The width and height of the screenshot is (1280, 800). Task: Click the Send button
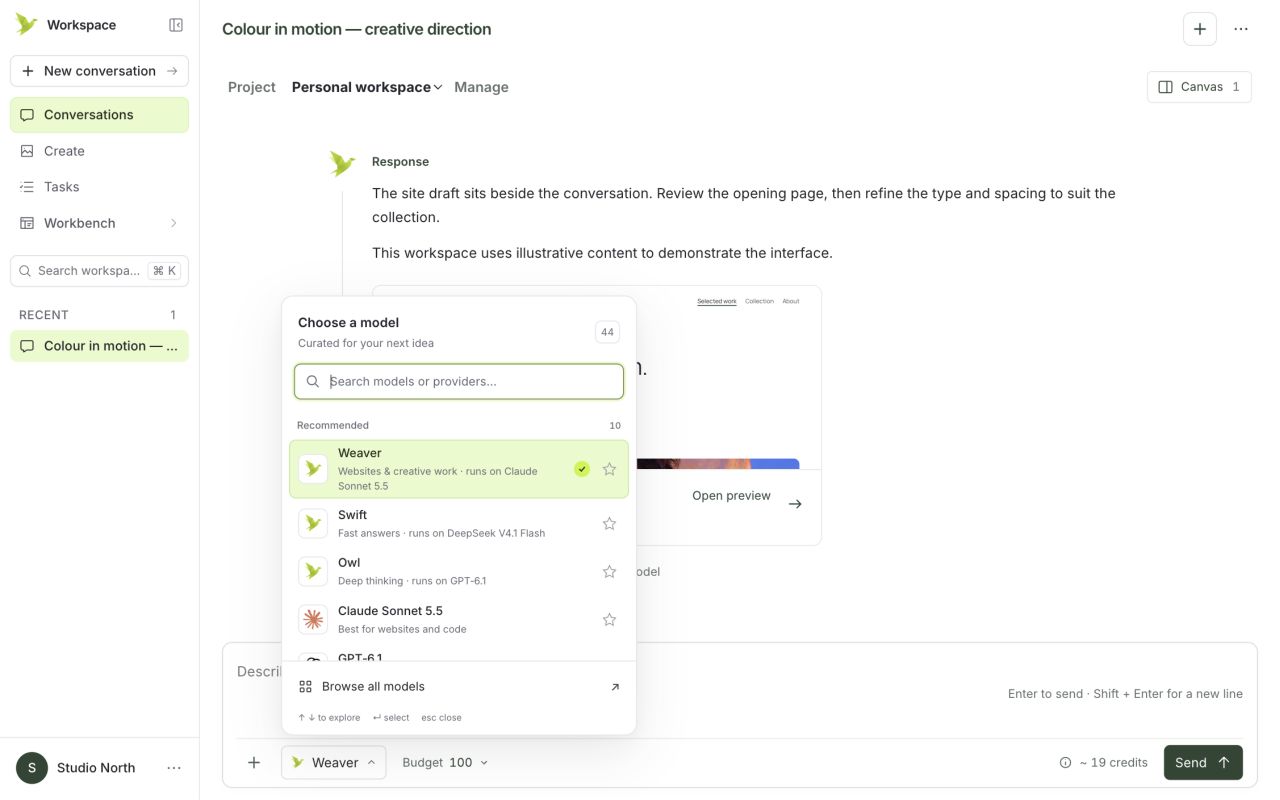(x=1203, y=762)
